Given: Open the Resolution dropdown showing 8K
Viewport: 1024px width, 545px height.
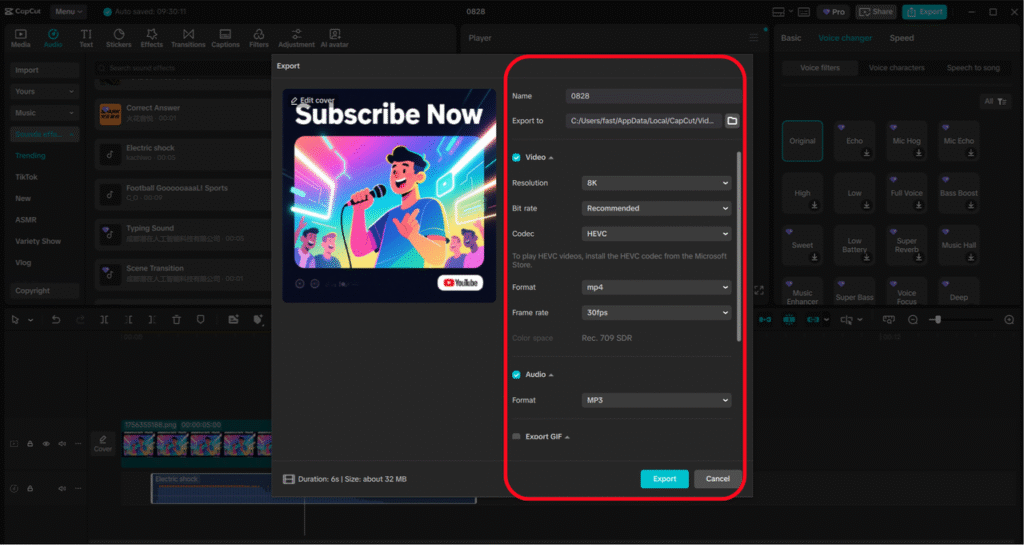Looking at the screenshot, I should [x=656, y=183].
